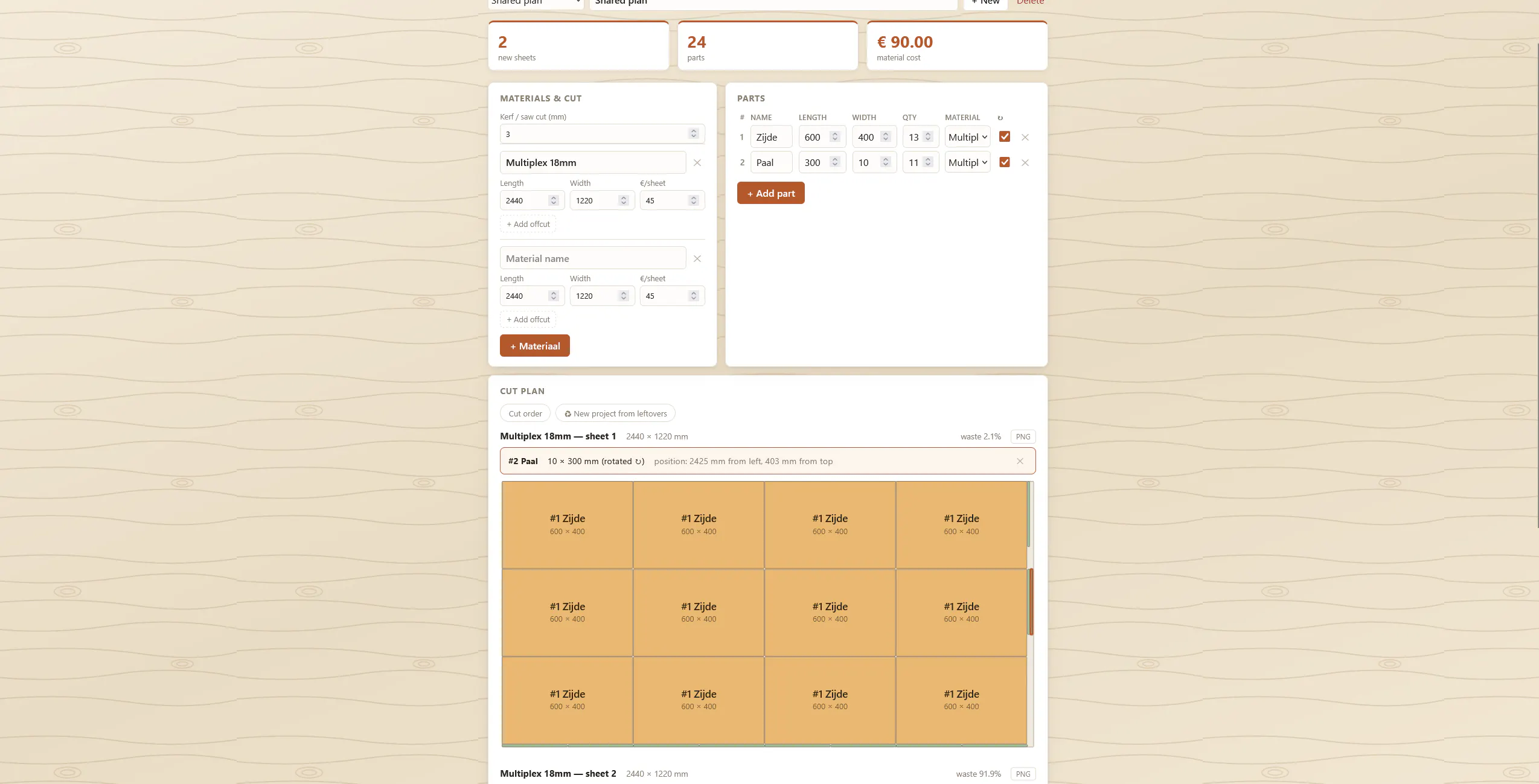1539x784 pixels.
Task: Edit unnamed material price per sheet
Action: click(x=672, y=296)
